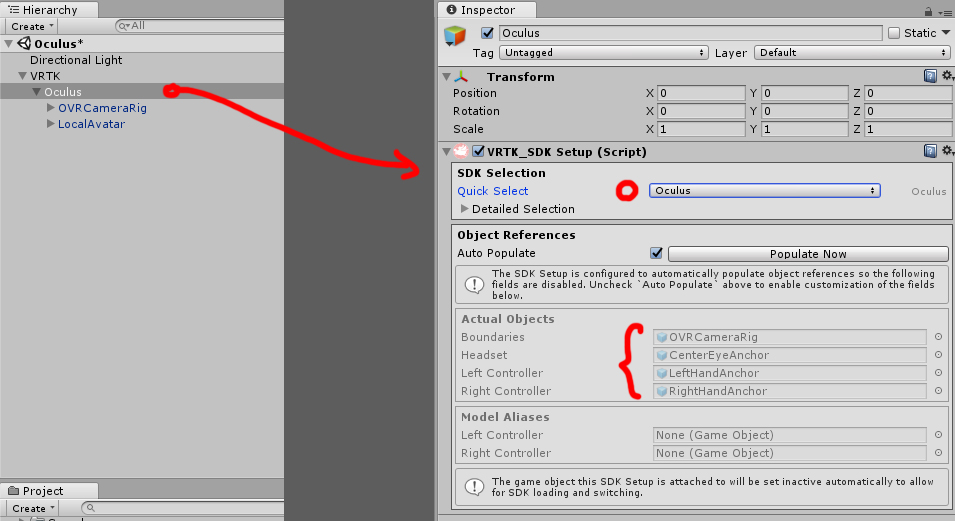Disable the VRTK_SDK Setup script checkbox
This screenshot has width=955, height=521.
pyautogui.click(x=479, y=151)
